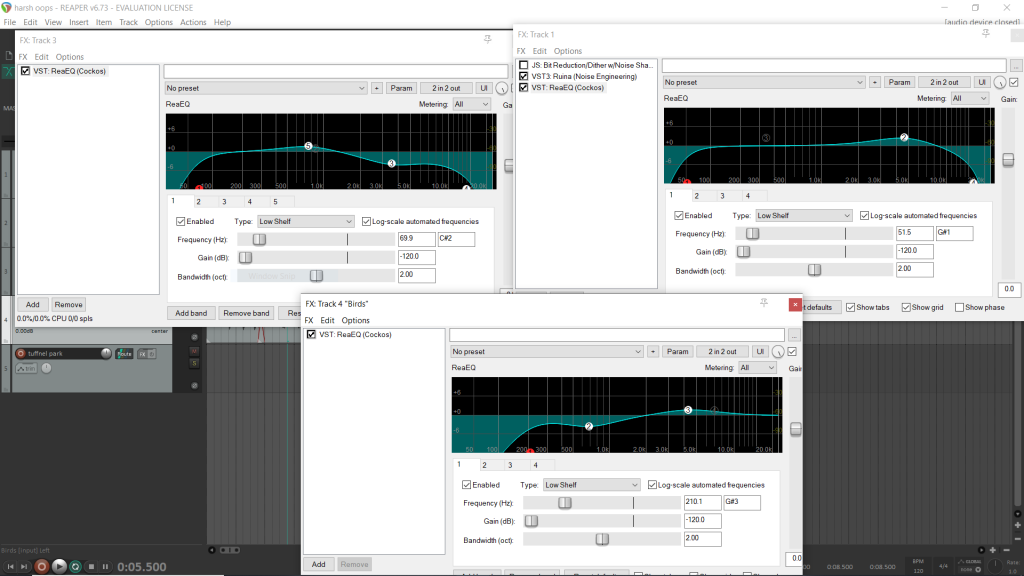Open the global automation override button
The image size is (1024, 576).
969,565
